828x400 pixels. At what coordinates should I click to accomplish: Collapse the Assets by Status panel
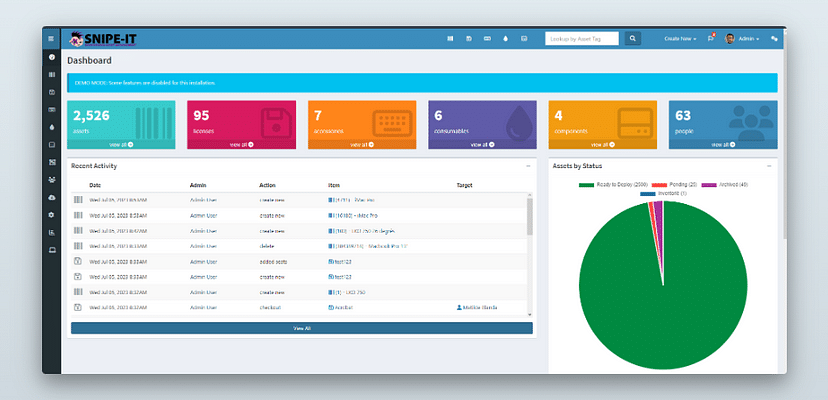(769, 165)
